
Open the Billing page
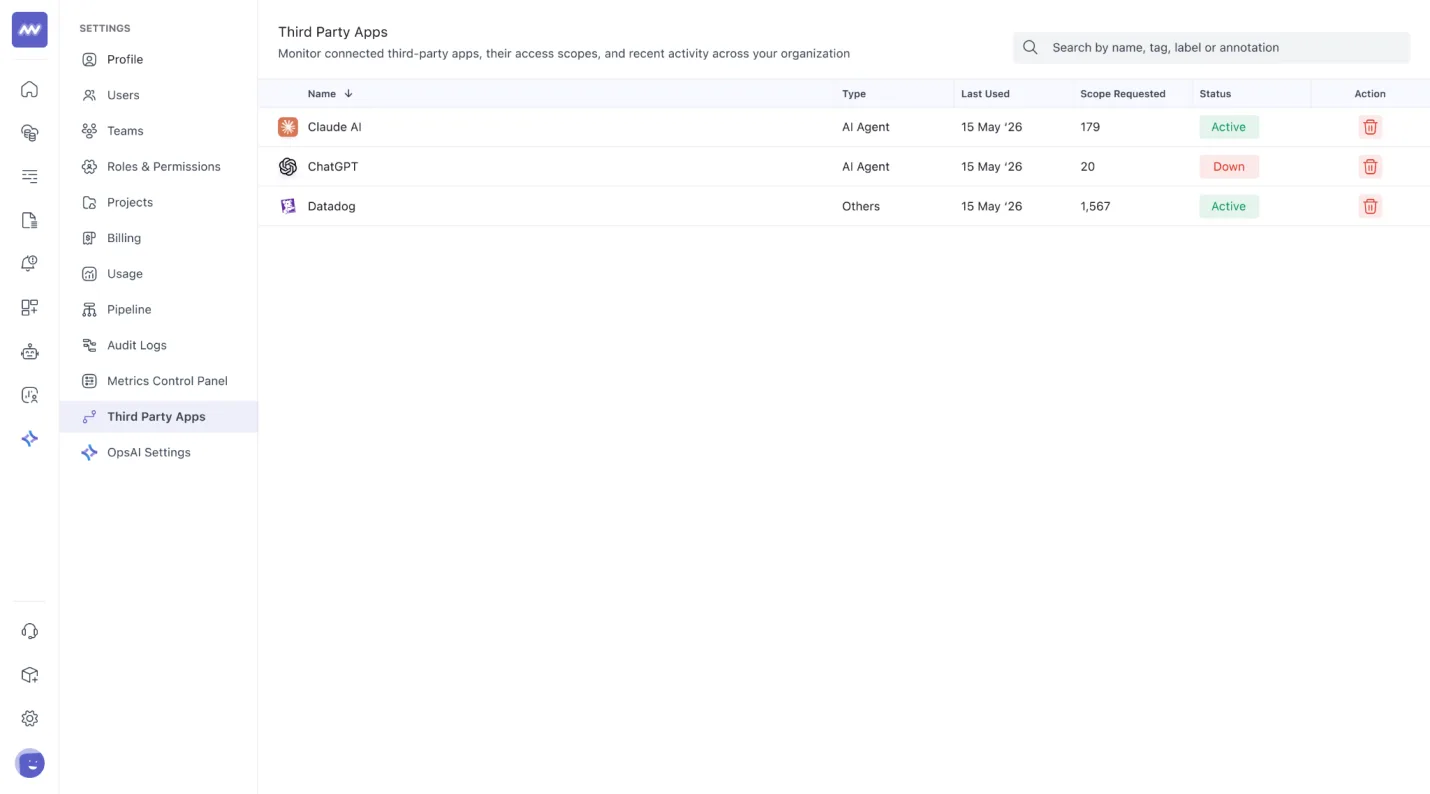pos(159,238)
